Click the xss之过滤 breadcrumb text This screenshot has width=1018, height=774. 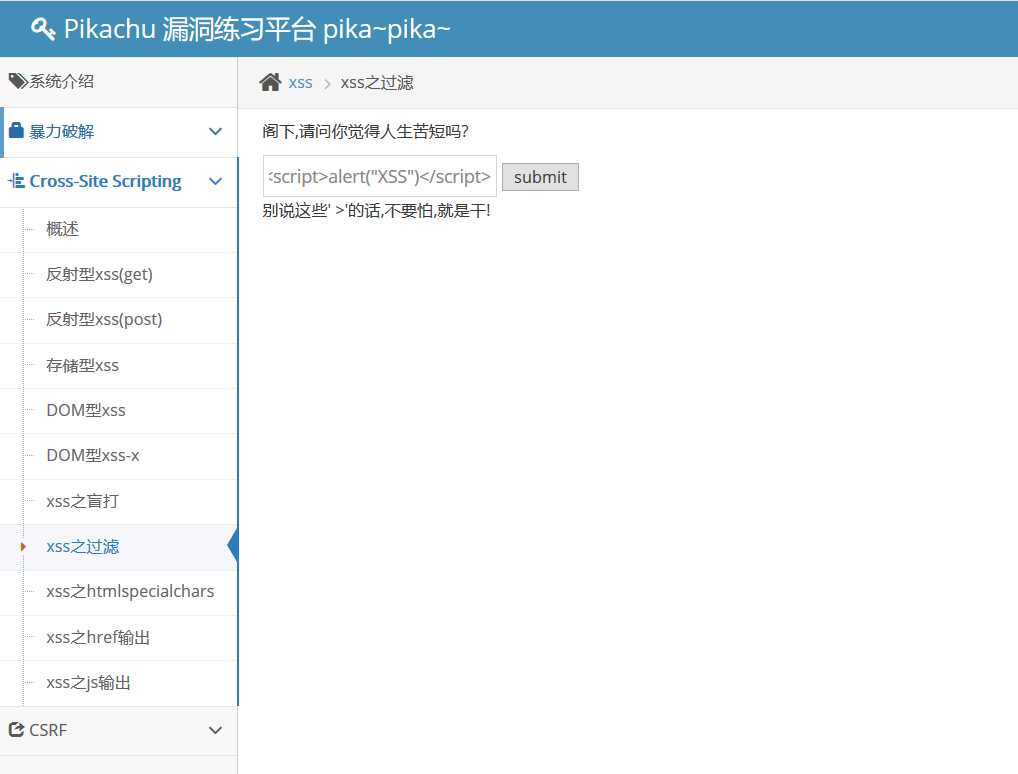click(x=377, y=83)
